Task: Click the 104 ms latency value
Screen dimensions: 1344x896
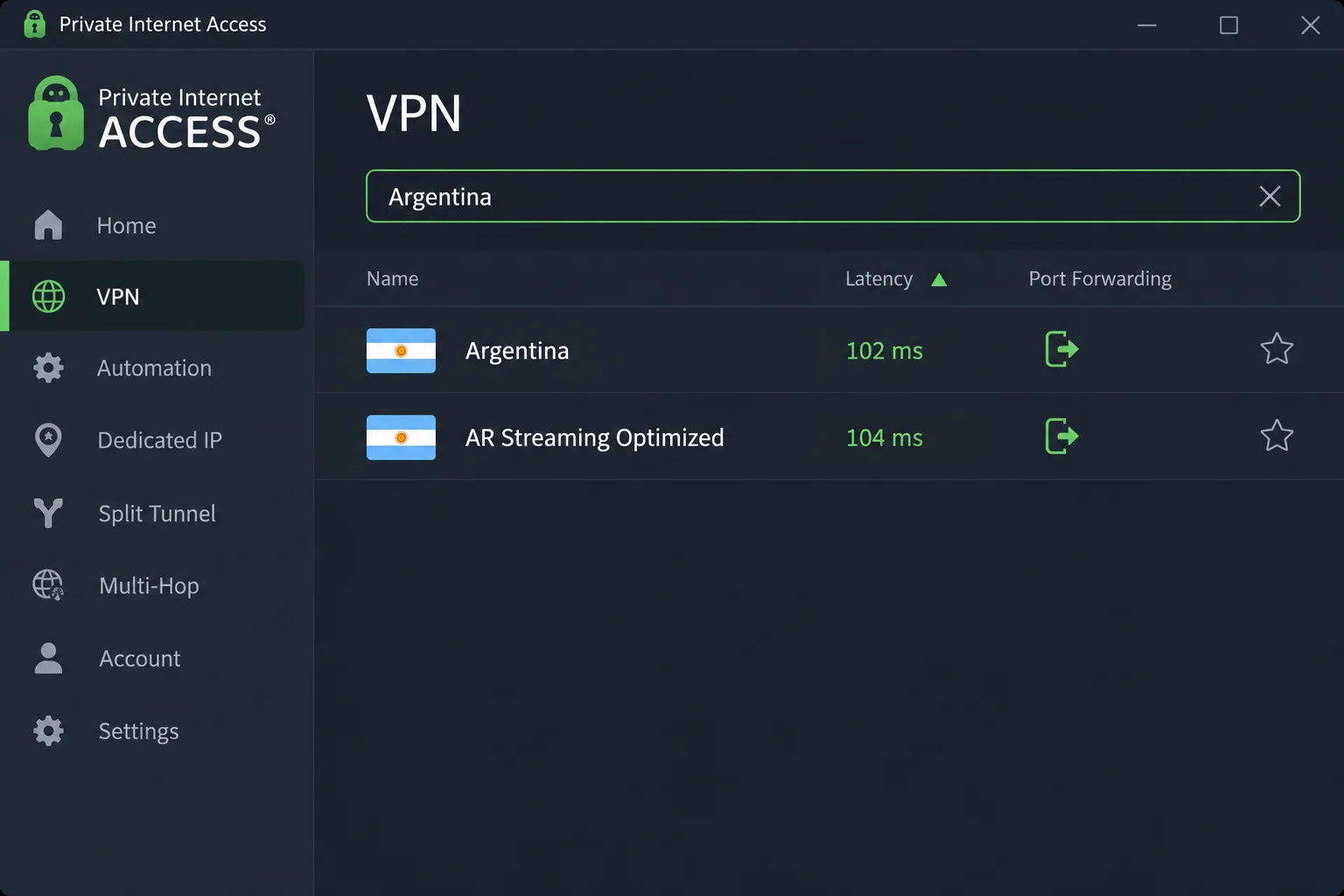Action: (885, 437)
